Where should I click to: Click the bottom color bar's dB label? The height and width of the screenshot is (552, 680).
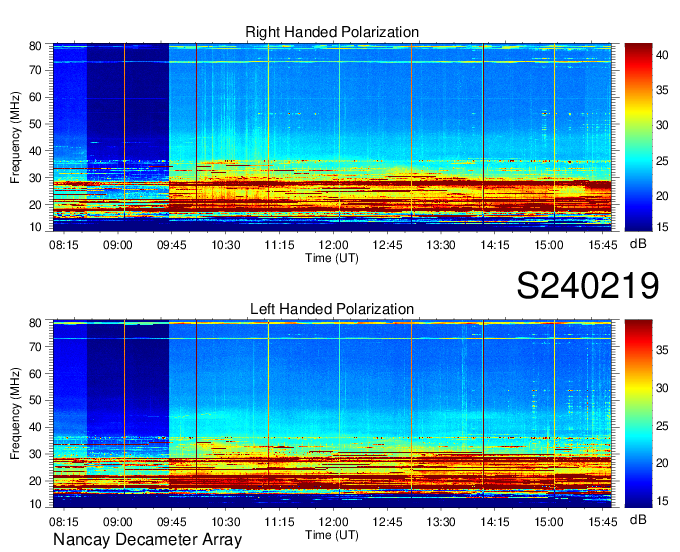coord(638,519)
